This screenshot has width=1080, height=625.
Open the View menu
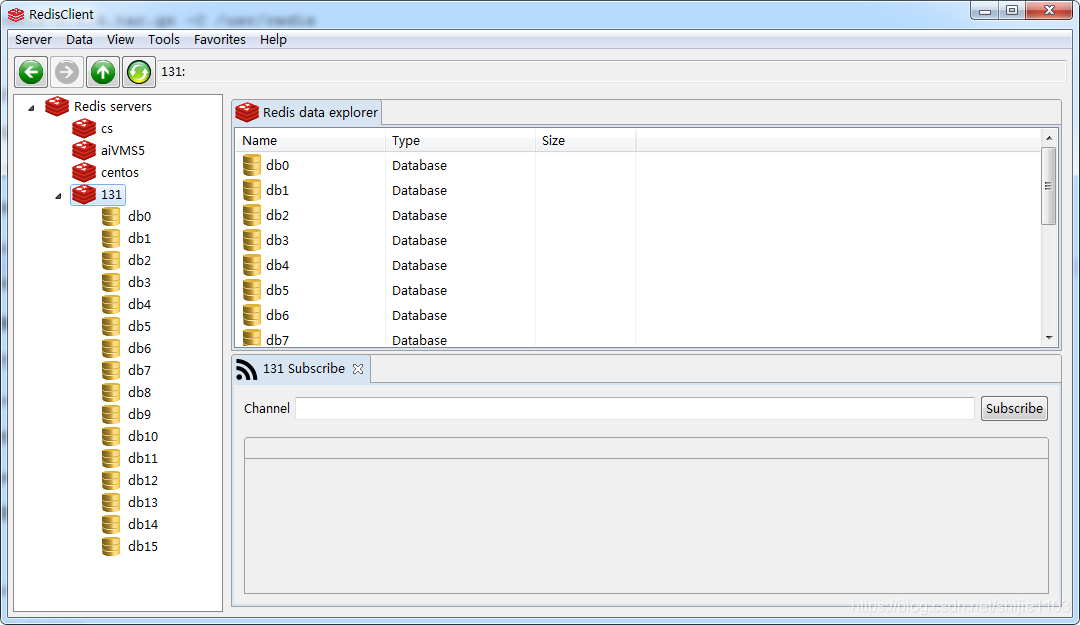[121, 39]
